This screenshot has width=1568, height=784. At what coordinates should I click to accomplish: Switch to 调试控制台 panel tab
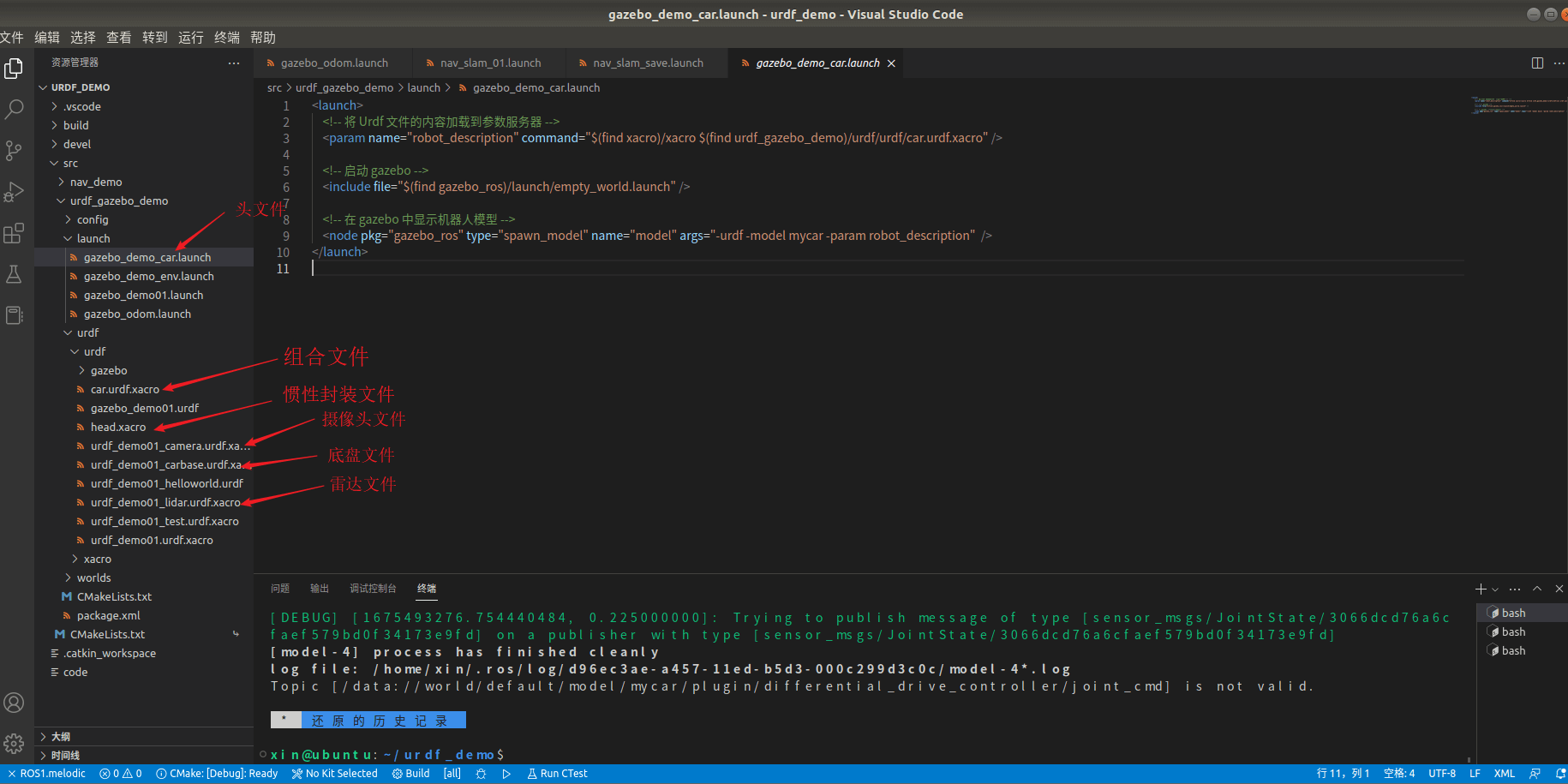point(373,589)
